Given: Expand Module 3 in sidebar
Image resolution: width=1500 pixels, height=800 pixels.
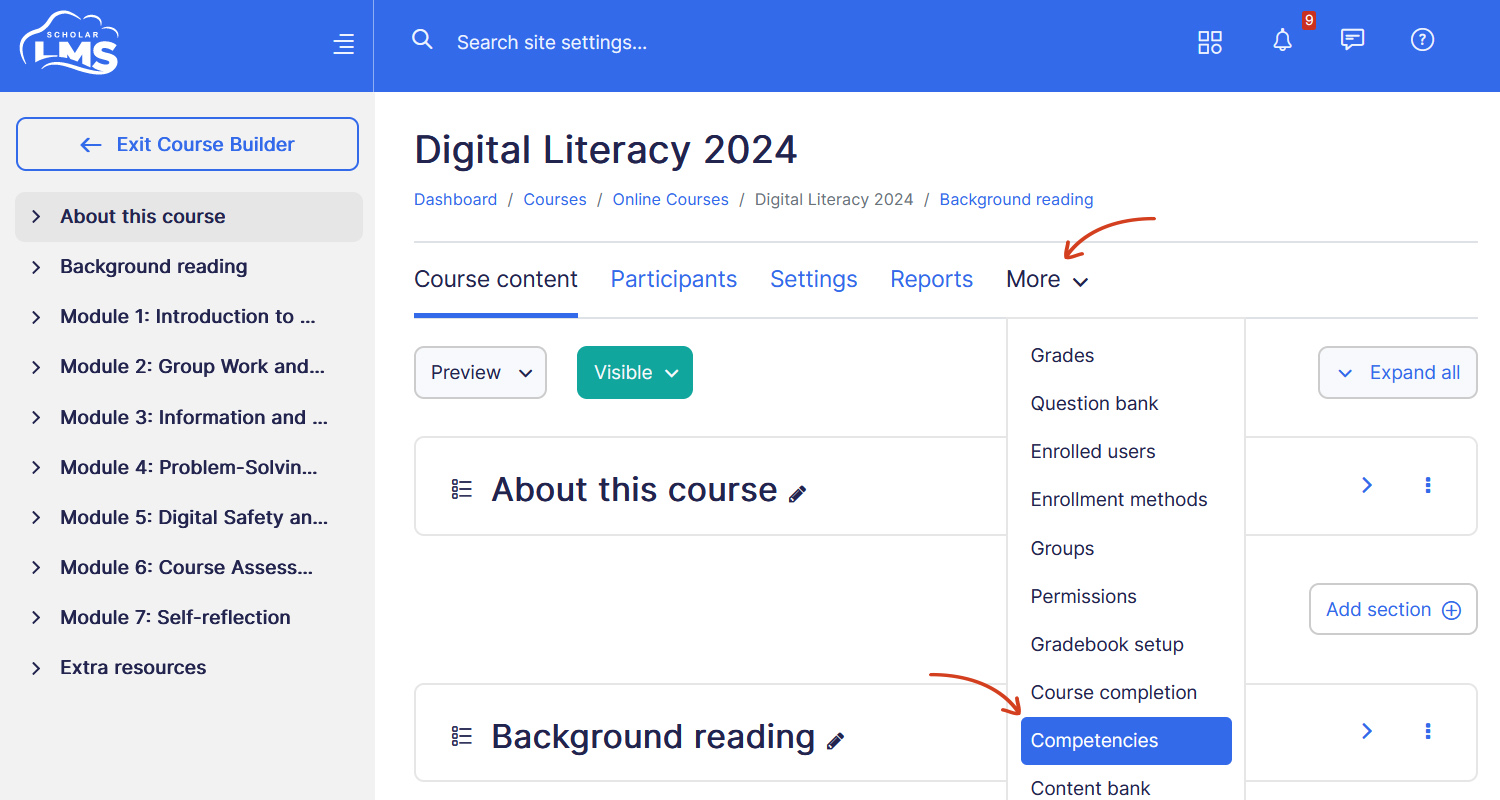Looking at the screenshot, I should [36, 418].
